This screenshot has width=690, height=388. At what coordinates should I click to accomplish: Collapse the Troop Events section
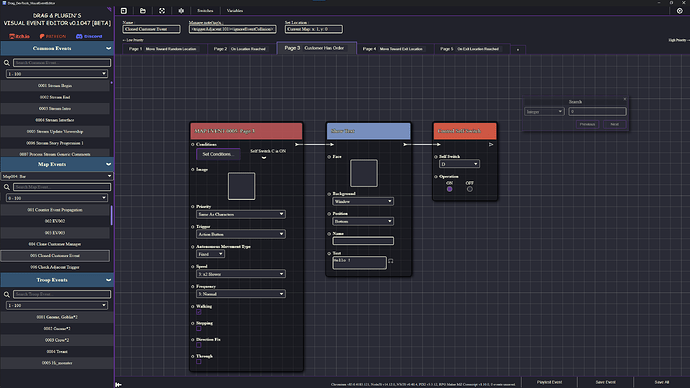tap(108, 280)
